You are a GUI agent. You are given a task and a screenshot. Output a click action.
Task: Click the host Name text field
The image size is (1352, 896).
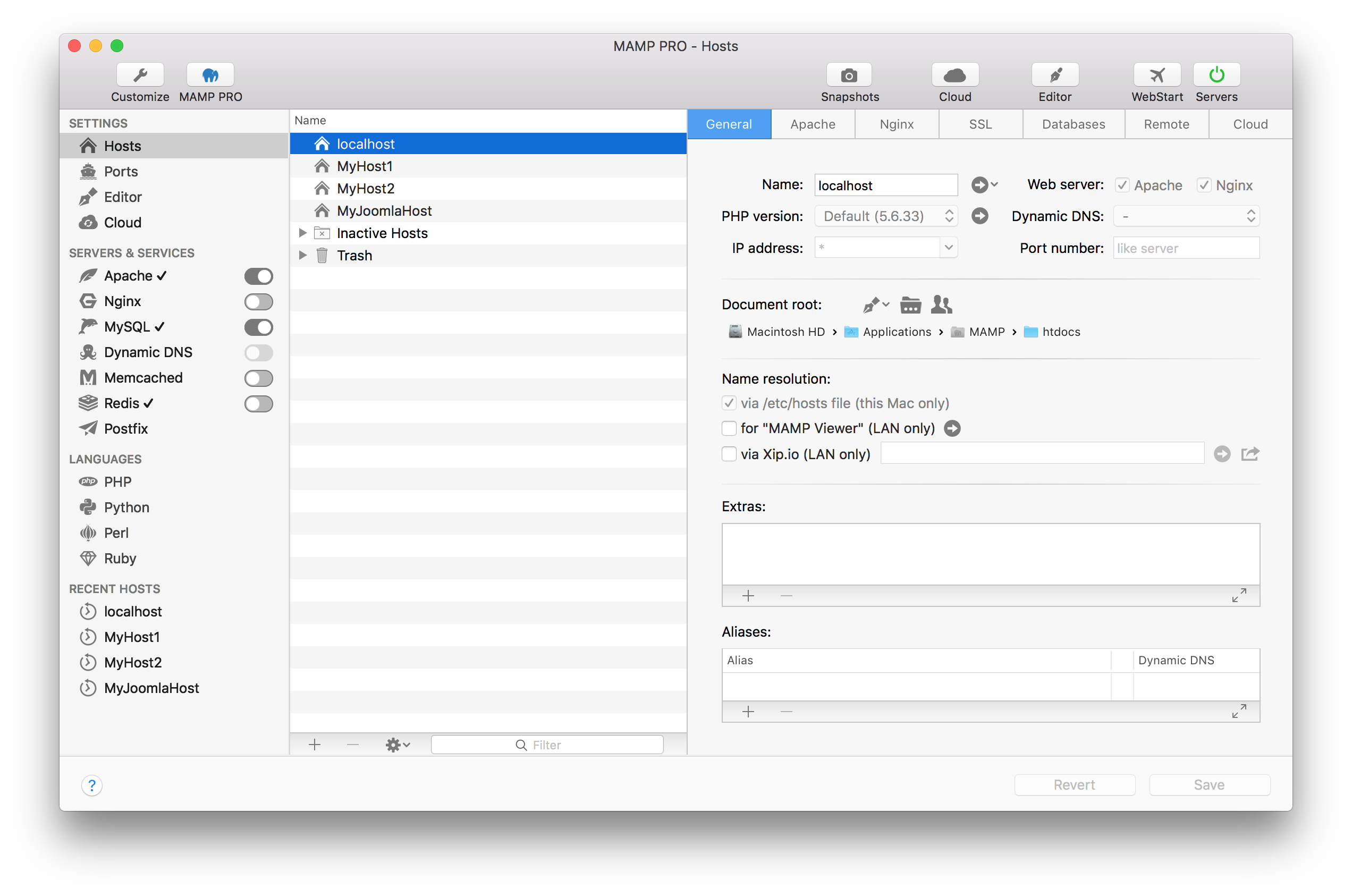coord(886,185)
